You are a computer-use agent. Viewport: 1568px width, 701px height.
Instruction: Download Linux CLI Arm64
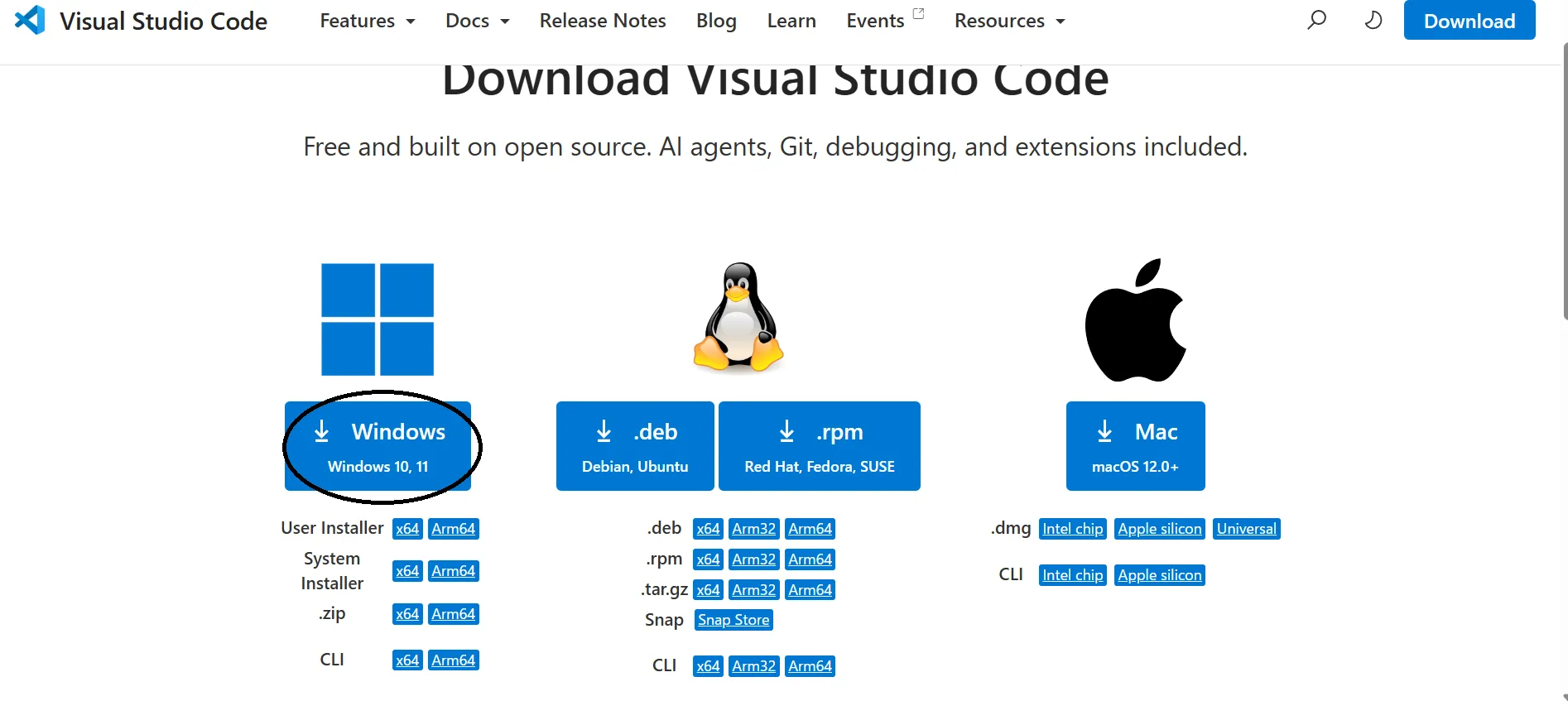[810, 666]
